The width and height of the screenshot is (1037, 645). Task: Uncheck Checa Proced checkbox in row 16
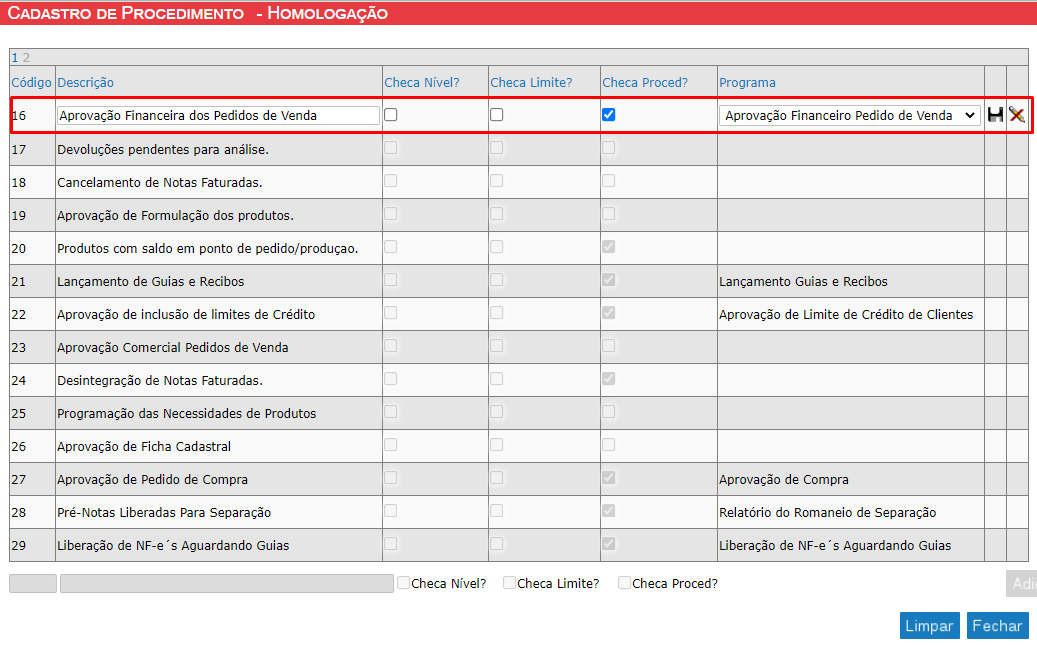pyautogui.click(x=608, y=114)
